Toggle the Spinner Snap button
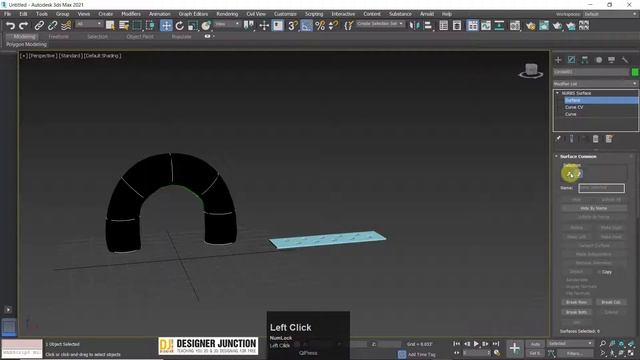Viewport: 640px width, 360px height. (333, 26)
